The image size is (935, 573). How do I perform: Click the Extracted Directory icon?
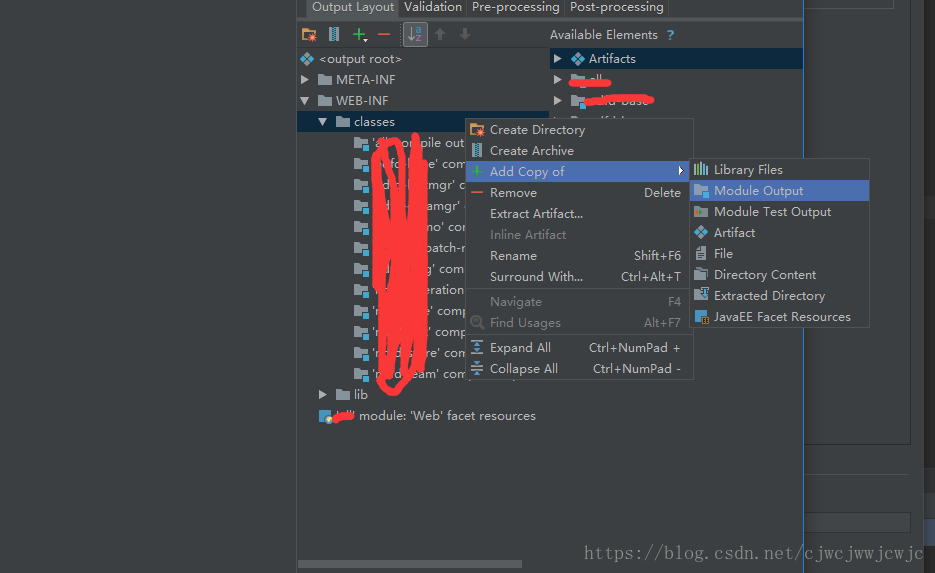(701, 295)
